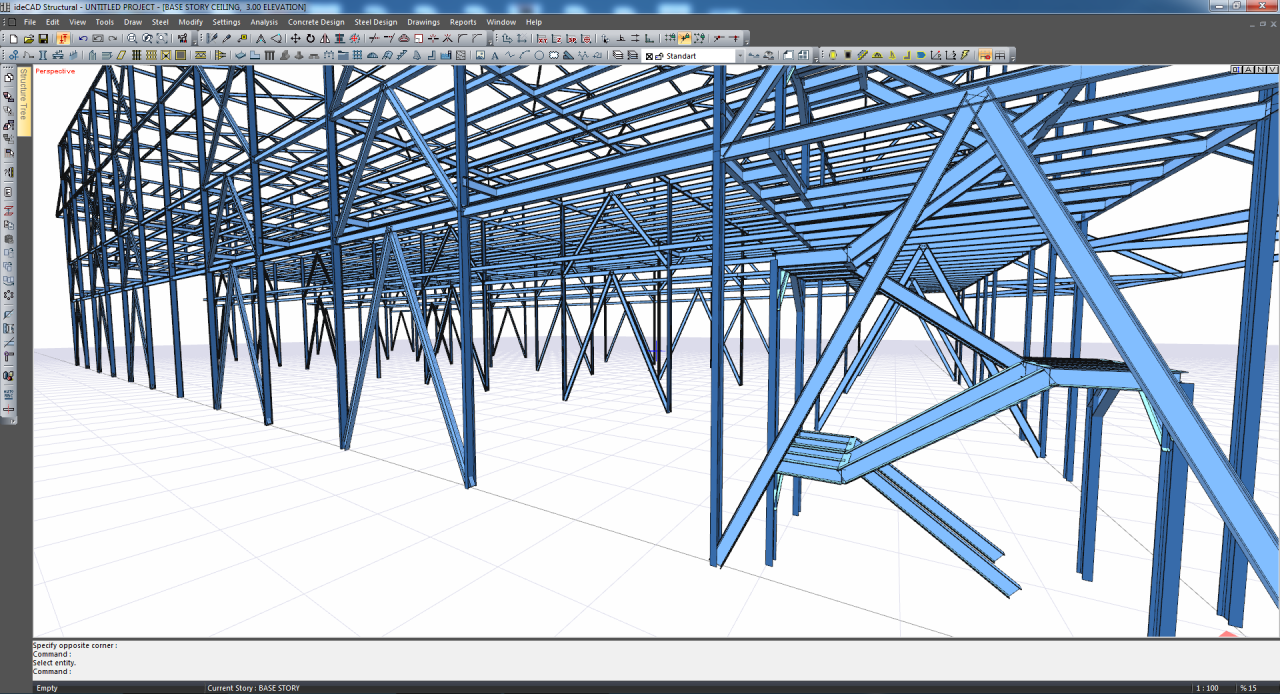Open the Standart layer dropdown
The width and height of the screenshot is (1280, 694).
click(740, 56)
